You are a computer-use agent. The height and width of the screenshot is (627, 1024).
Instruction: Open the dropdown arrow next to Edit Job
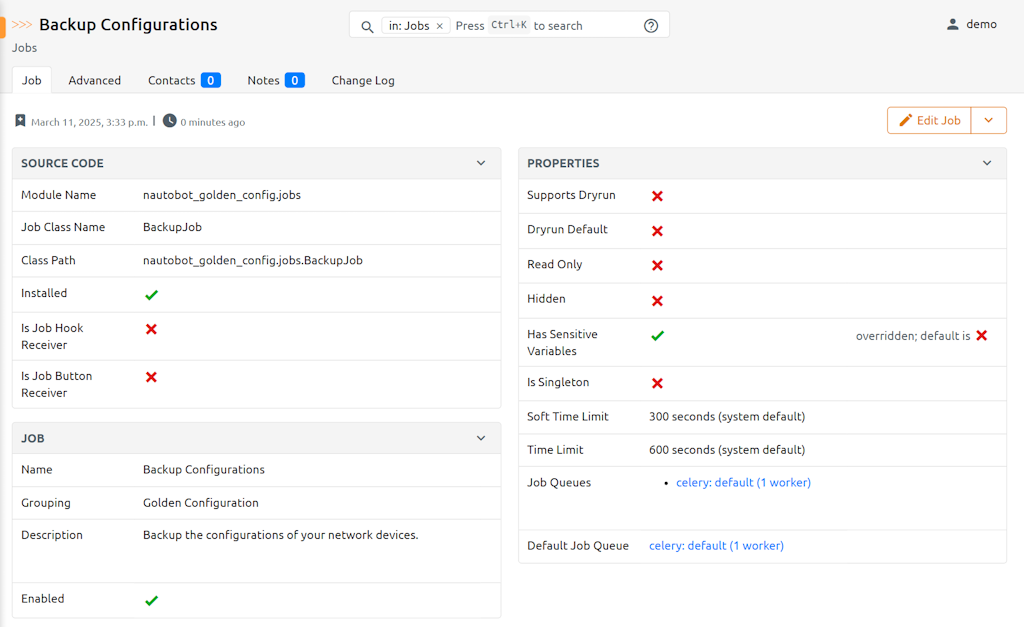[x=988, y=120]
